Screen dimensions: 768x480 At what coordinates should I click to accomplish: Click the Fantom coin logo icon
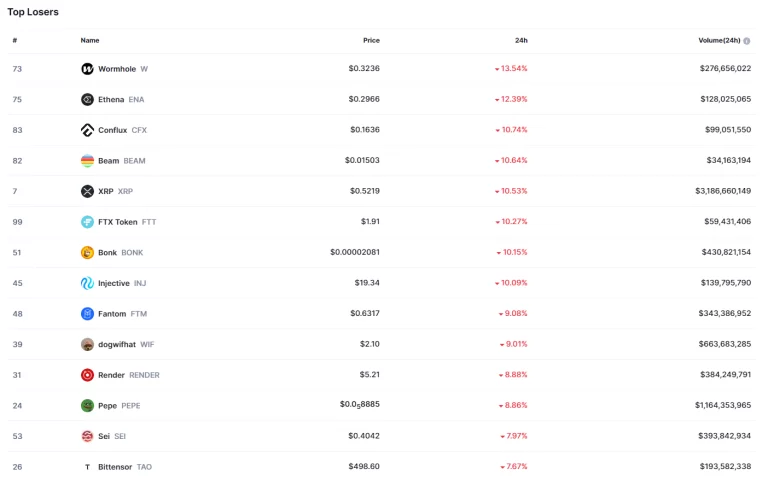click(87, 314)
